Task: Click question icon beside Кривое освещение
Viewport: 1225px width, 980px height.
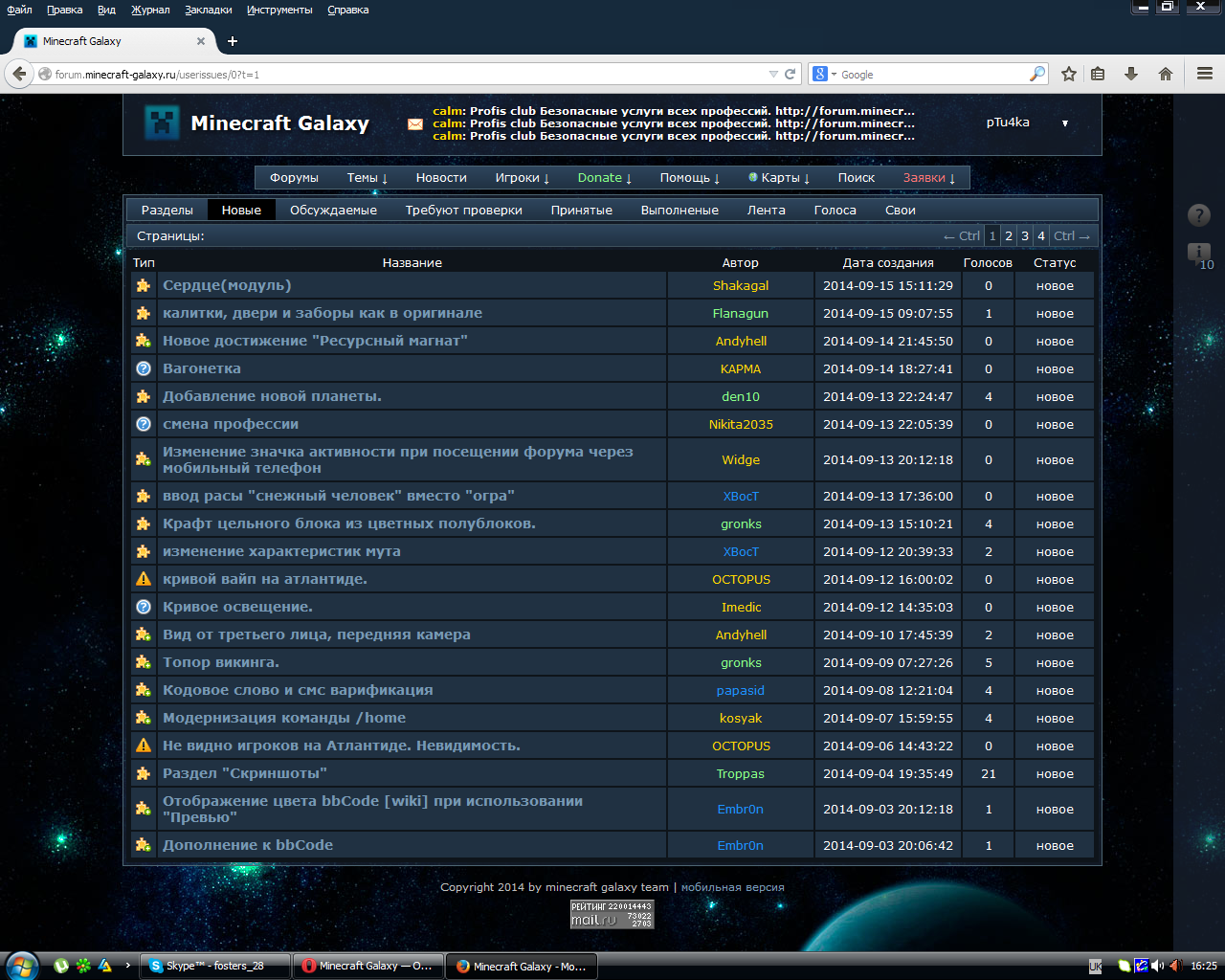Action: click(144, 607)
